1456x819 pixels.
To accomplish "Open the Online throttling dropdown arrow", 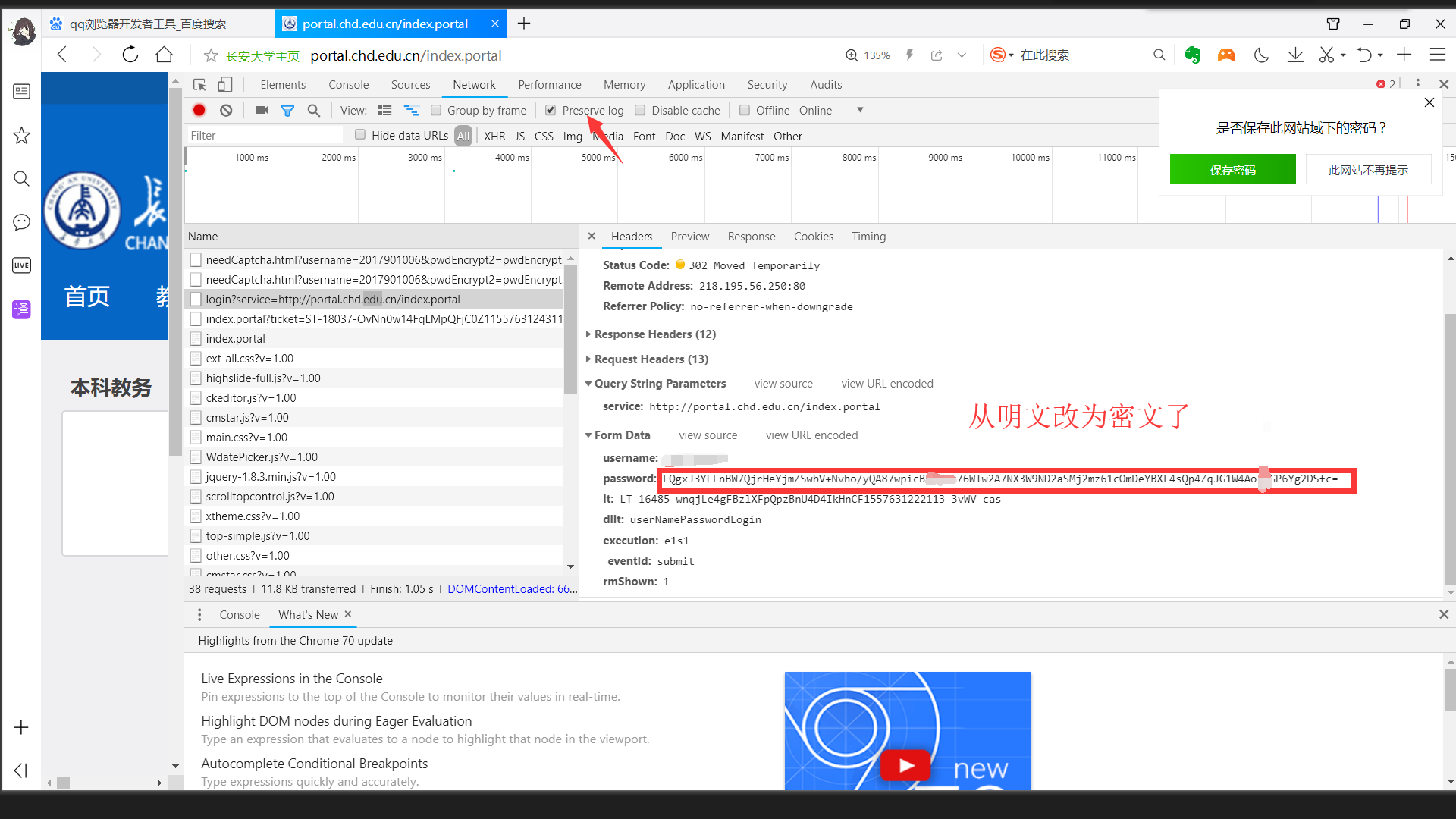I will [x=860, y=110].
